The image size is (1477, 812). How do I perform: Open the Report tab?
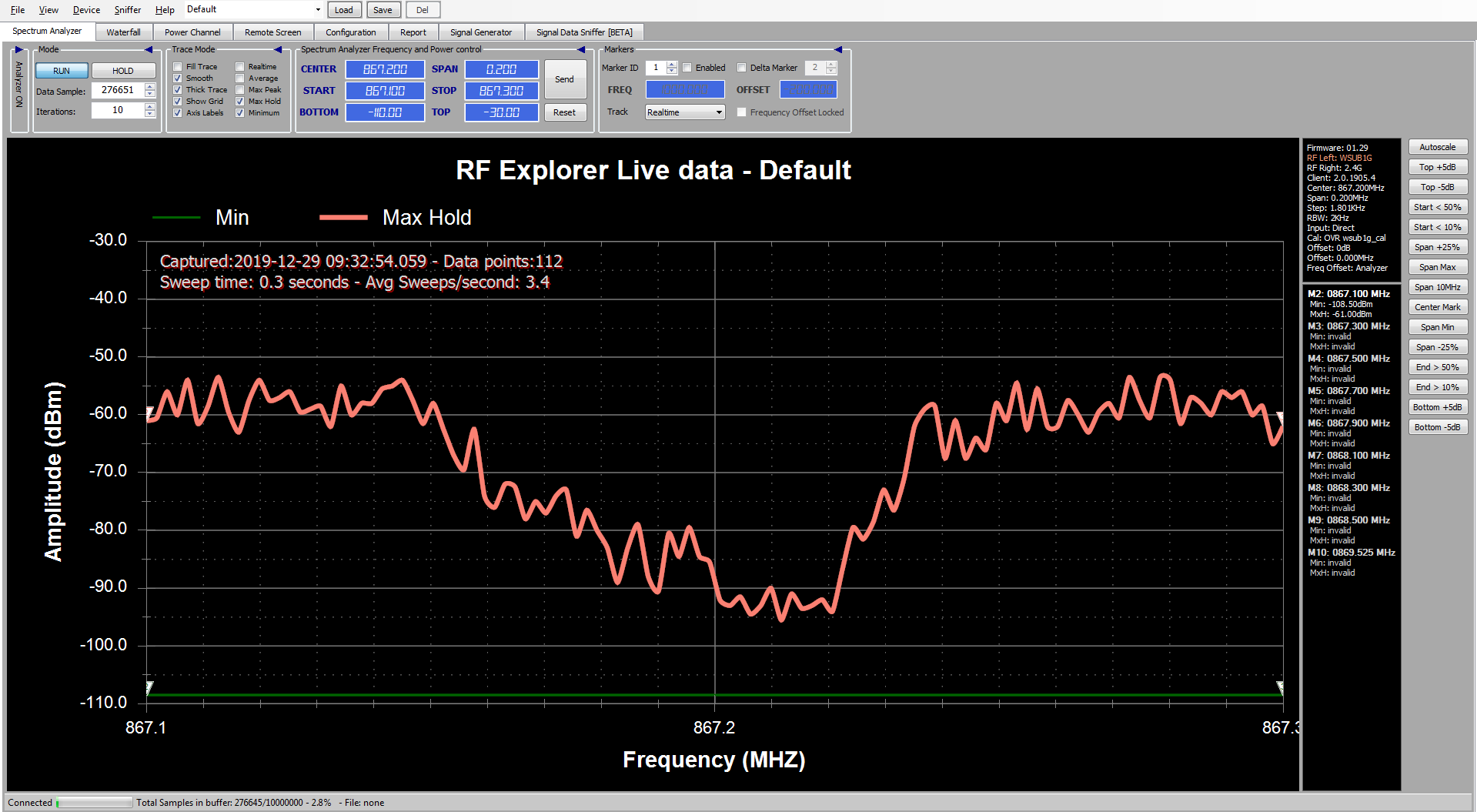tap(413, 32)
